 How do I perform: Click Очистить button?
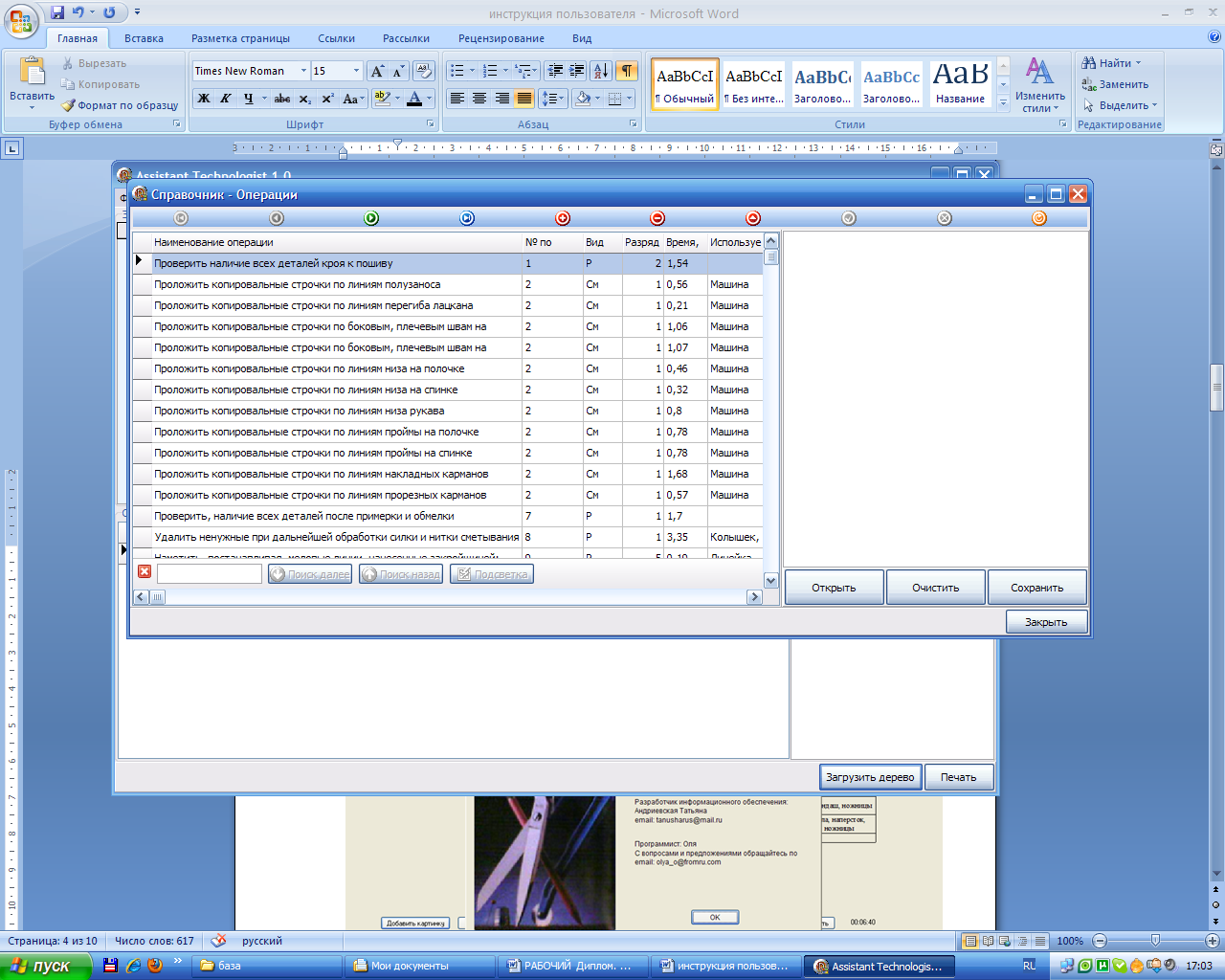[935, 588]
